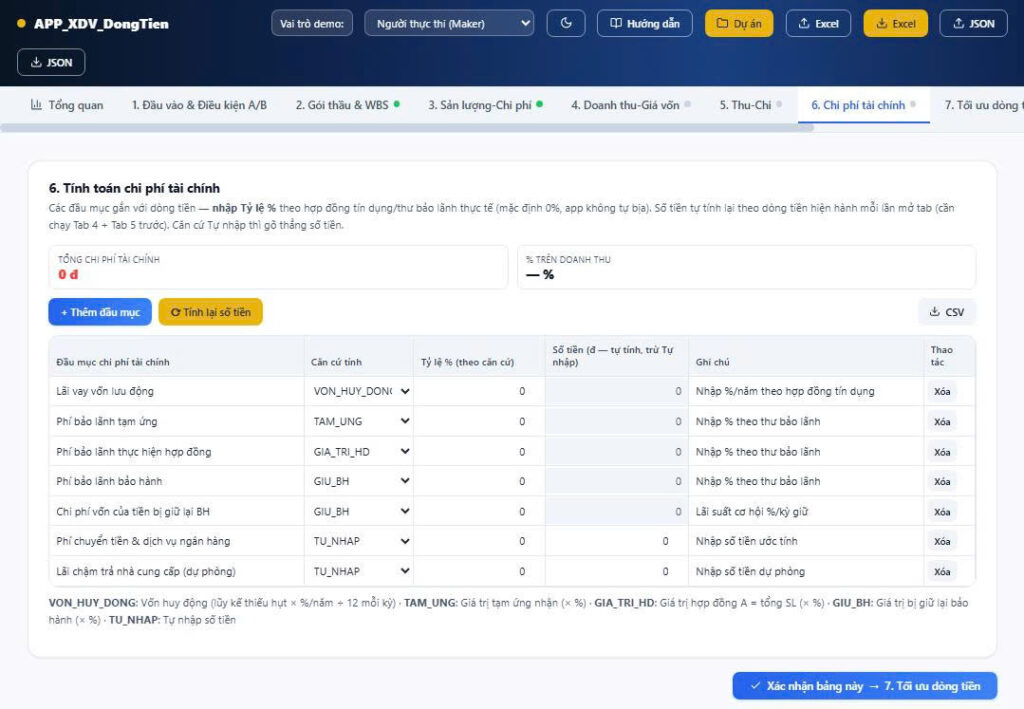Image resolution: width=1024 pixels, height=709 pixels.
Task: Open the "Người thực thi (Maker)" role dropdown
Action: [x=449, y=24]
